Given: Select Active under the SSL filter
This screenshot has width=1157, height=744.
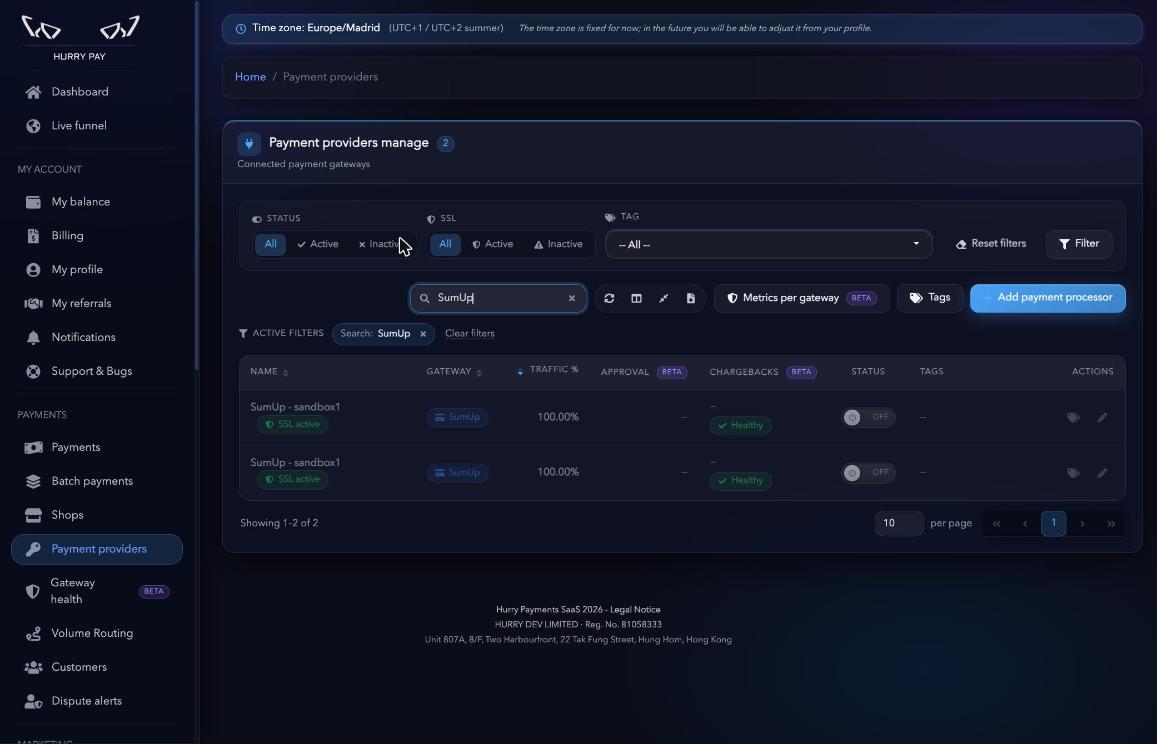Looking at the screenshot, I should click(x=493, y=244).
